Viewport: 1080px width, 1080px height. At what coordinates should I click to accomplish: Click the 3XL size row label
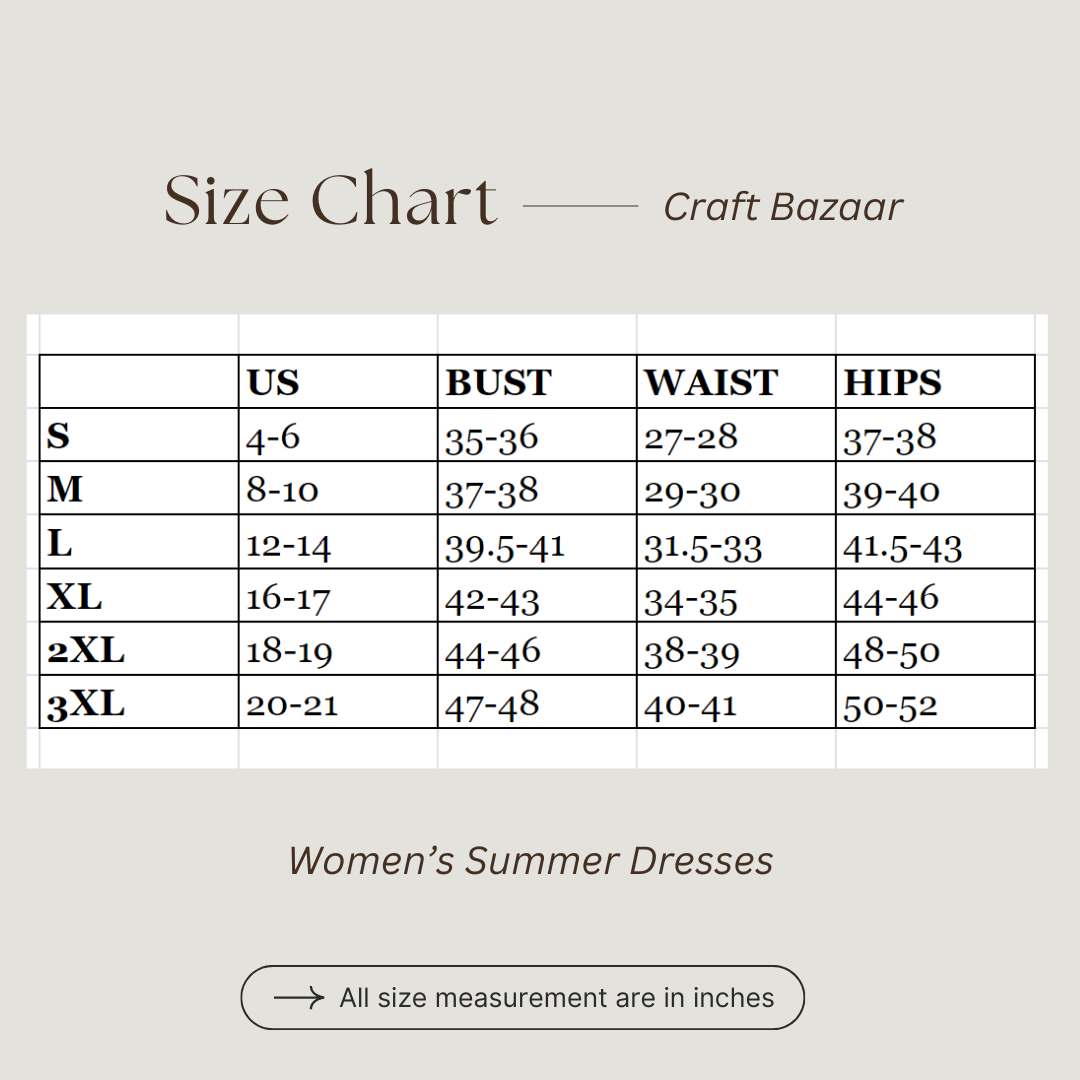tap(86, 704)
